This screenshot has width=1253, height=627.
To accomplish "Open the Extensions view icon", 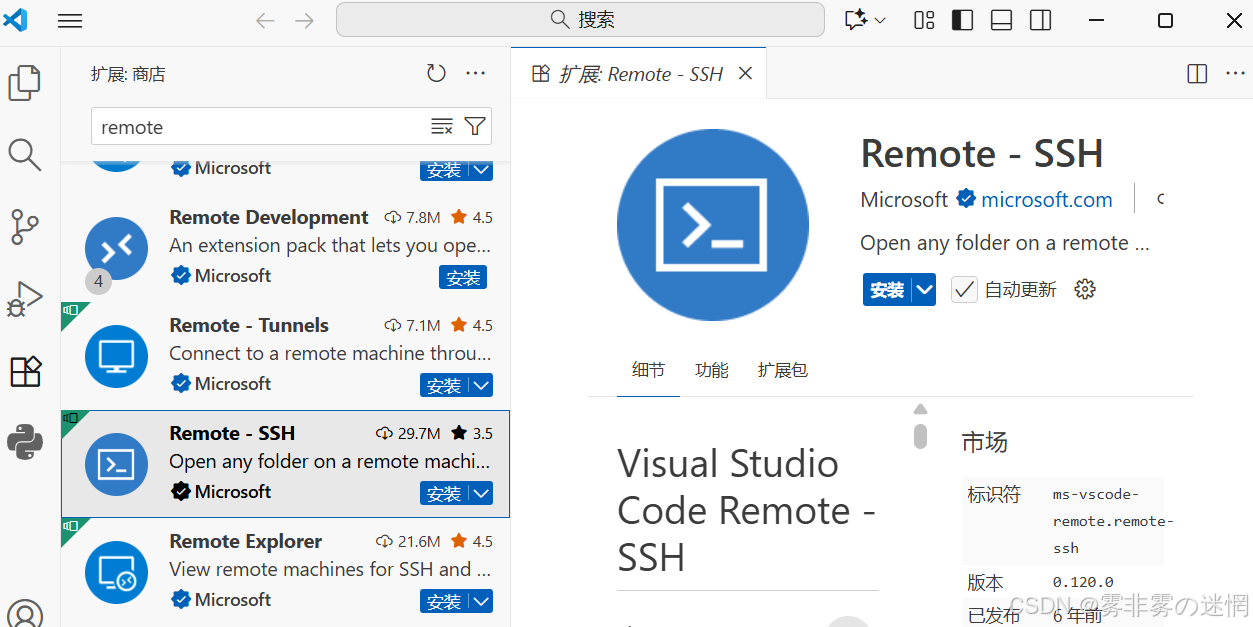I will pyautogui.click(x=25, y=371).
